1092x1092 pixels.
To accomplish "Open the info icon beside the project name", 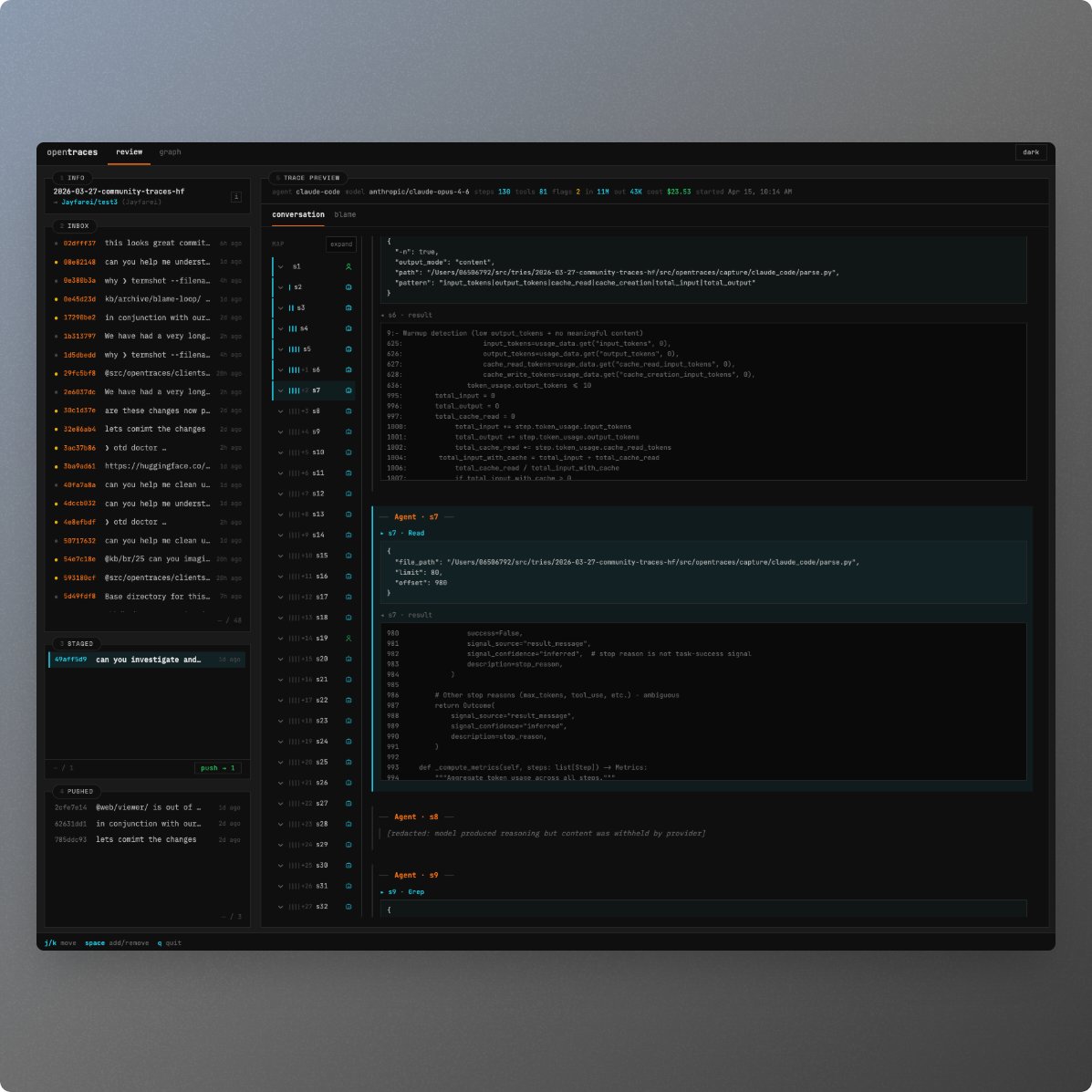I will pos(236,197).
